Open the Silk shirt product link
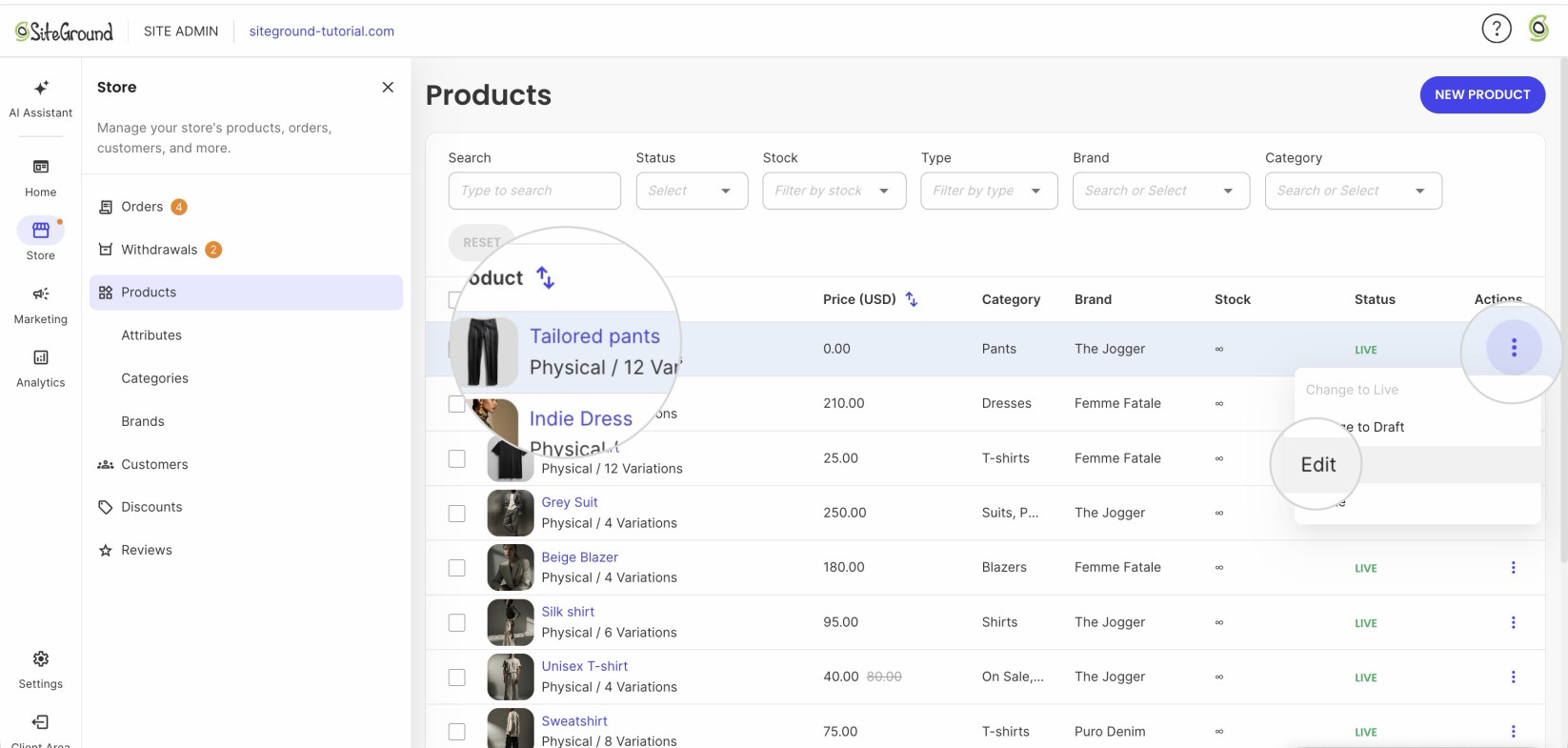 coord(568,612)
